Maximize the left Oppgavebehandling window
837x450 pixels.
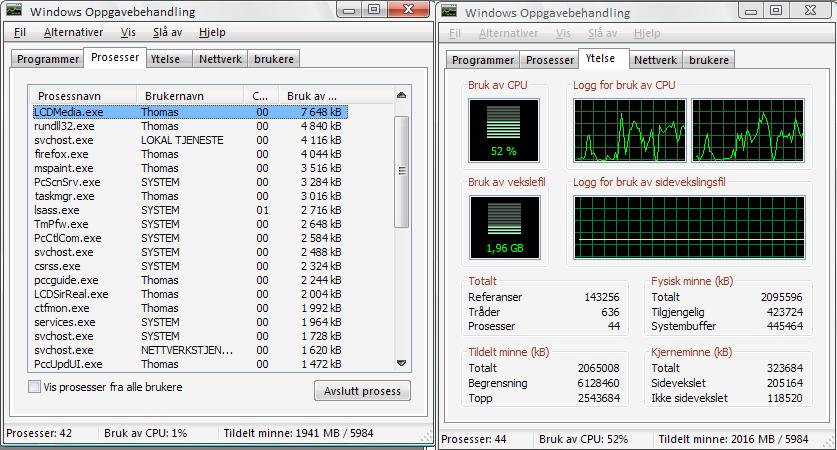pyautogui.click(x=374, y=10)
